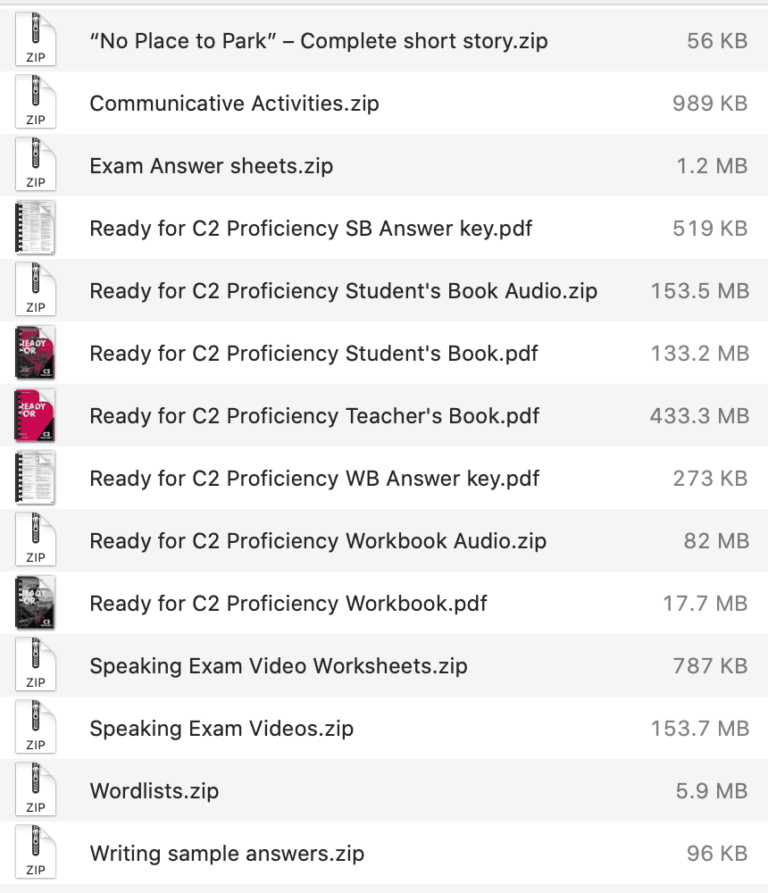Click the SB Answer key PDF icon
768x893 pixels.
(35, 228)
